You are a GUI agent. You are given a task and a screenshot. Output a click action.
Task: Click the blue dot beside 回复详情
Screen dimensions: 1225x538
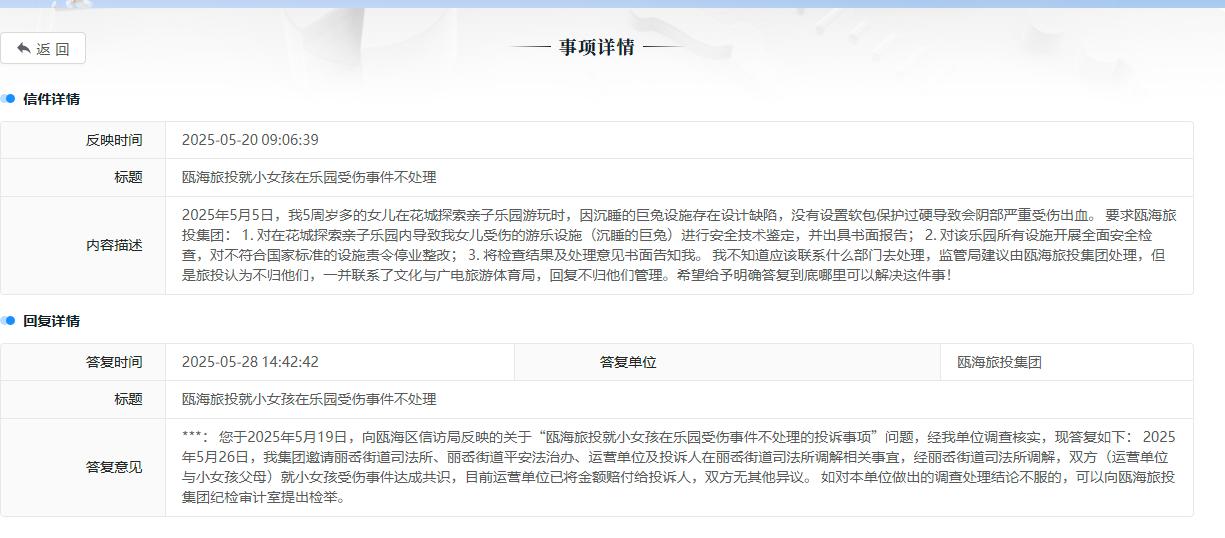click(9, 321)
